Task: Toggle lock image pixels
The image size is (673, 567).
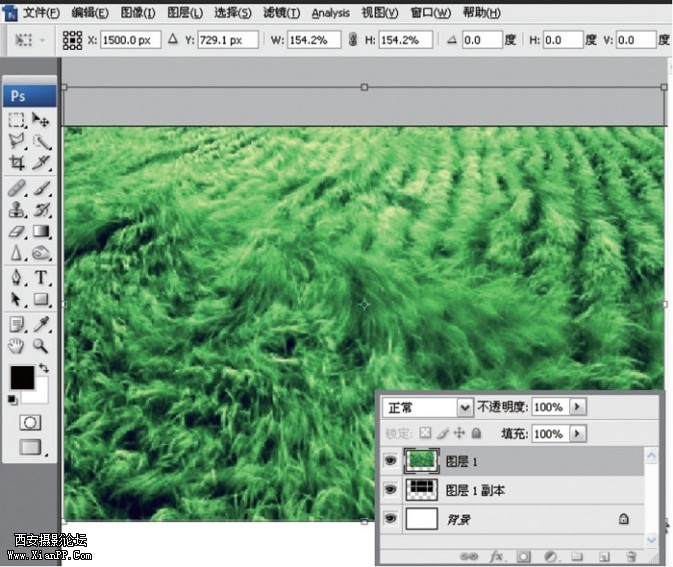Action: click(x=443, y=433)
